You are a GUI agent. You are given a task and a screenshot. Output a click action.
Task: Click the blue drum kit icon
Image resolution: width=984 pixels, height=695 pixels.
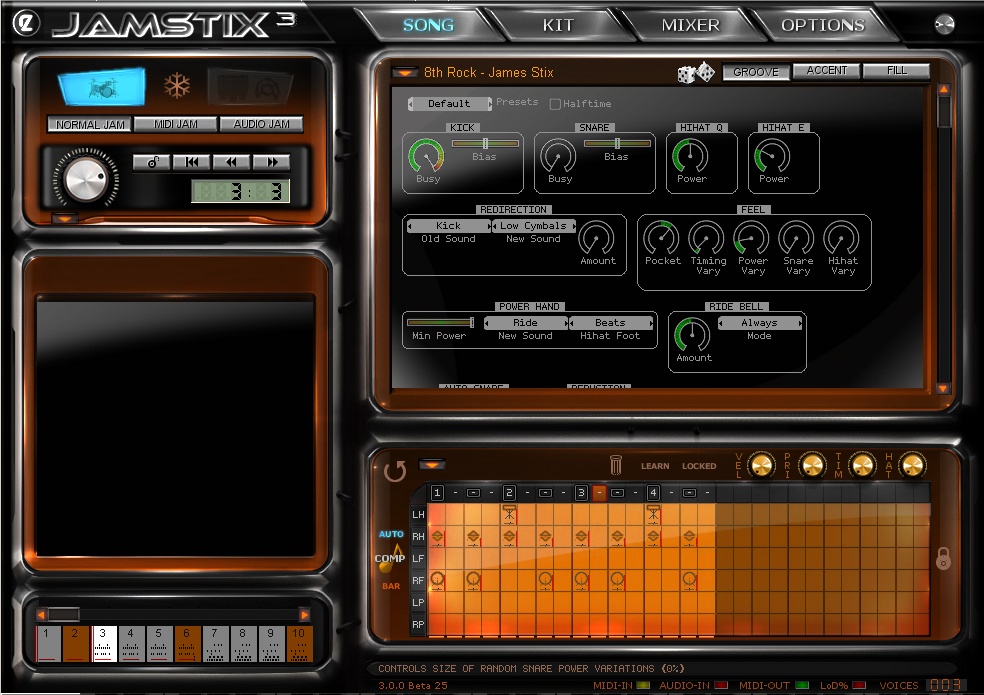point(101,88)
